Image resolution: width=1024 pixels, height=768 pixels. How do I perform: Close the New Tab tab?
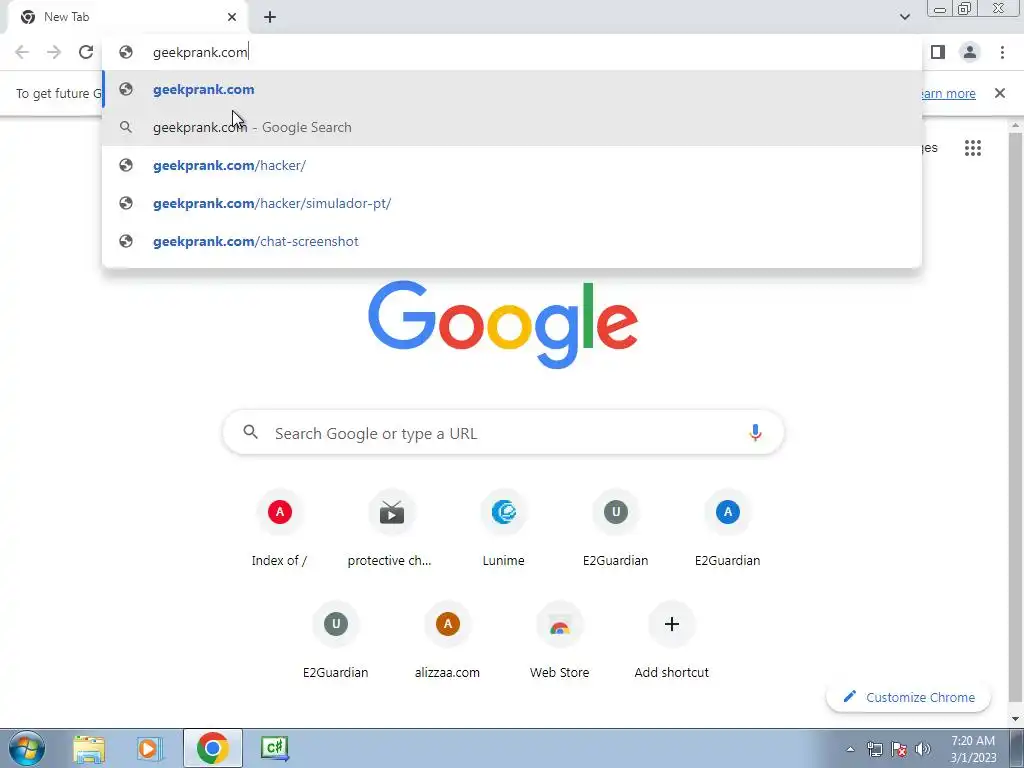click(x=232, y=17)
